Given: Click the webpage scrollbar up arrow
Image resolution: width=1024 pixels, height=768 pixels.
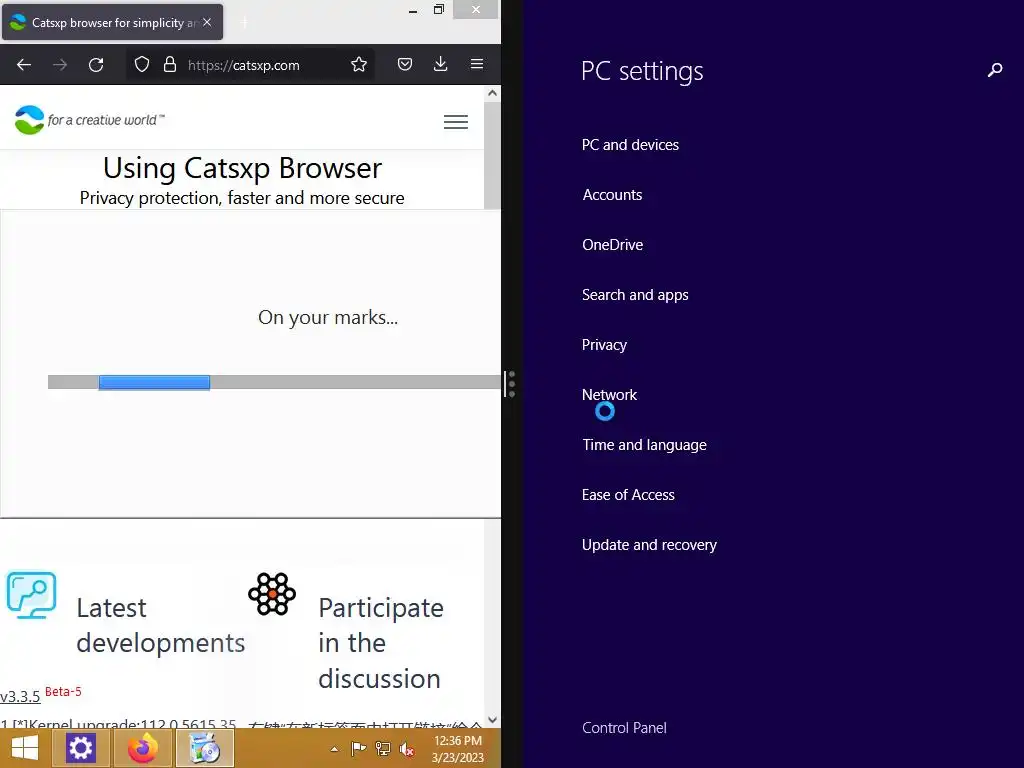Looking at the screenshot, I should click(x=492, y=93).
